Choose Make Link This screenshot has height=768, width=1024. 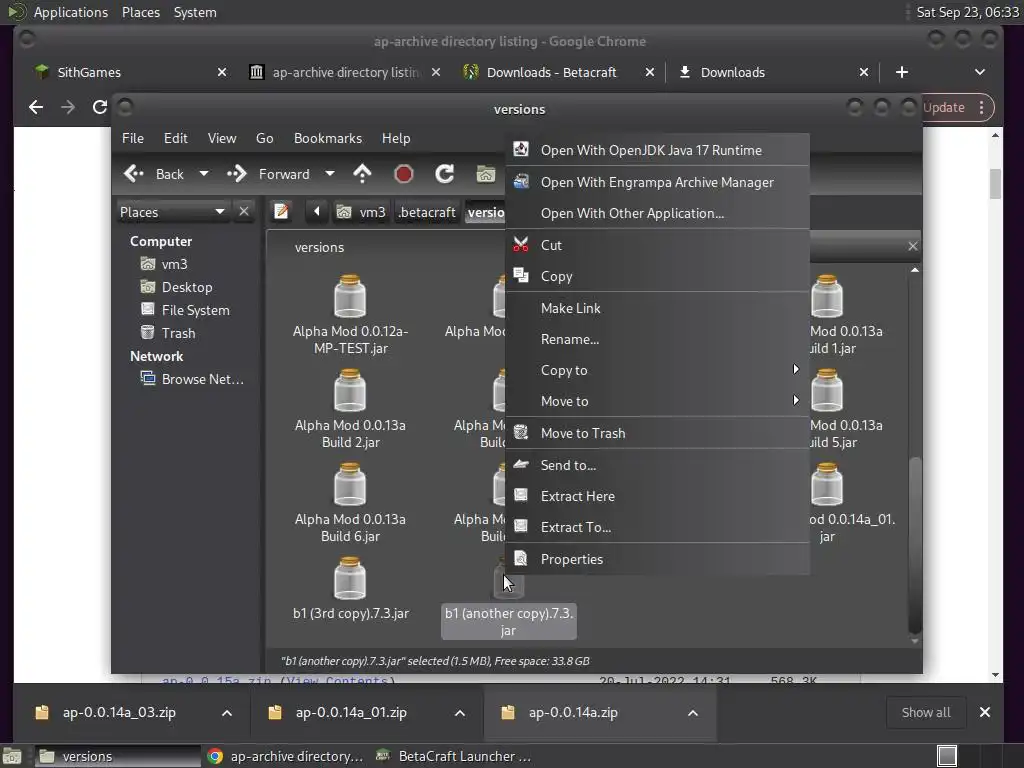[x=658, y=308]
